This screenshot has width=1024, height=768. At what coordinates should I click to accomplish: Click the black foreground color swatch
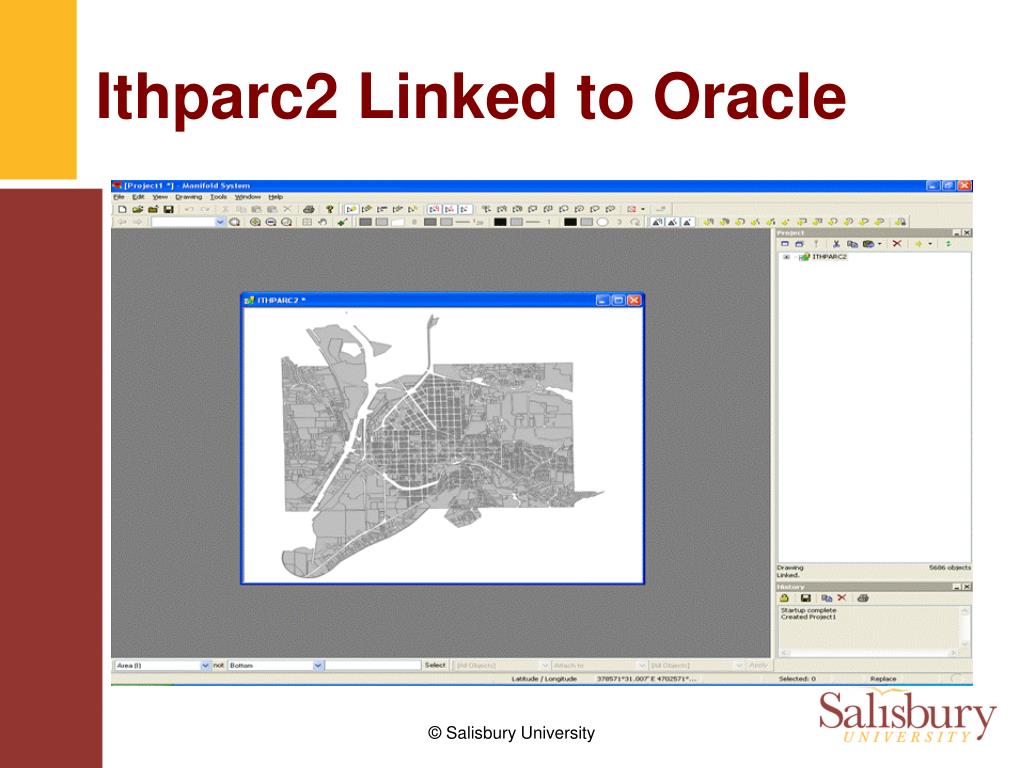pyautogui.click(x=500, y=222)
